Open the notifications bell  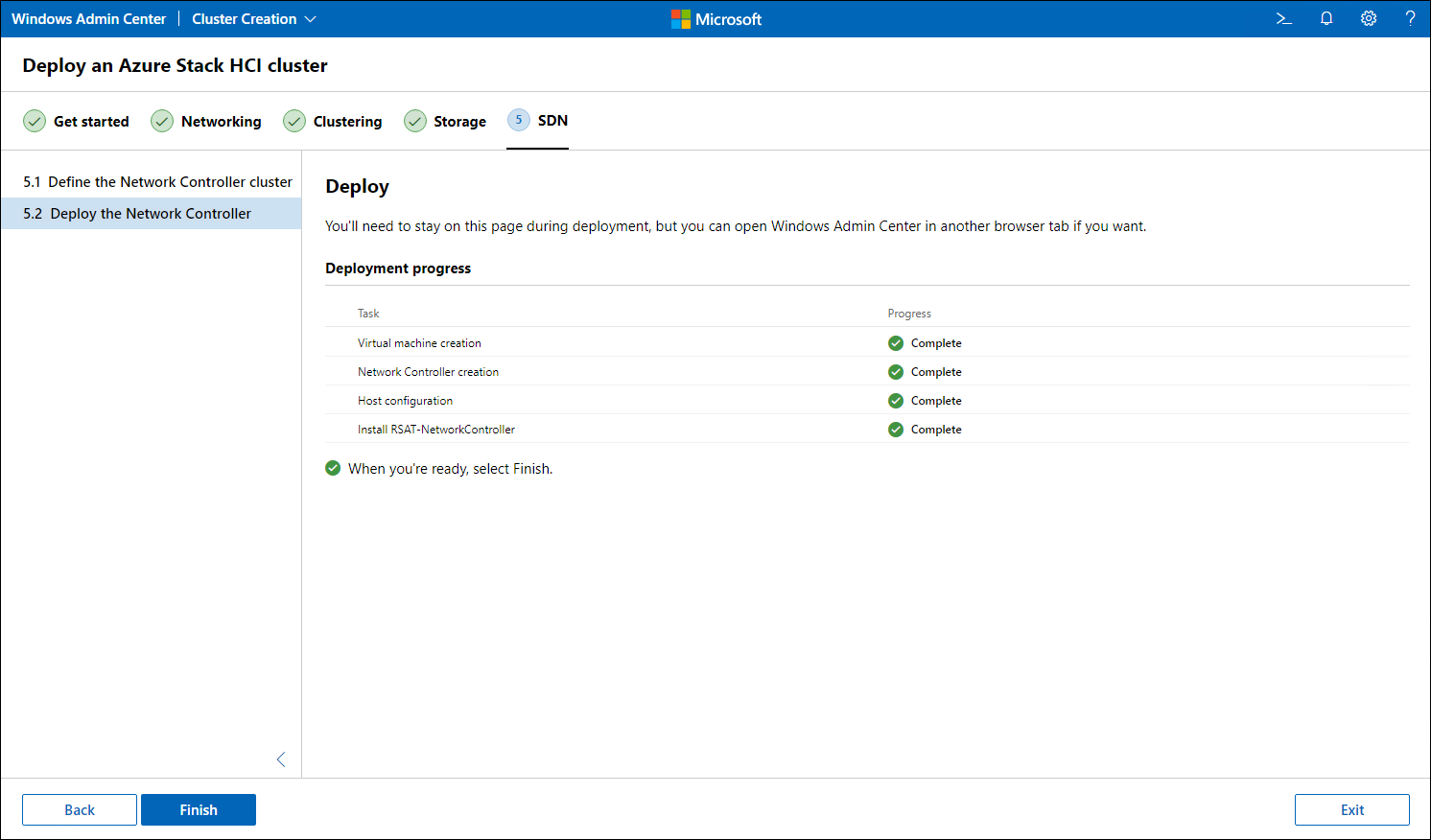[x=1326, y=18]
